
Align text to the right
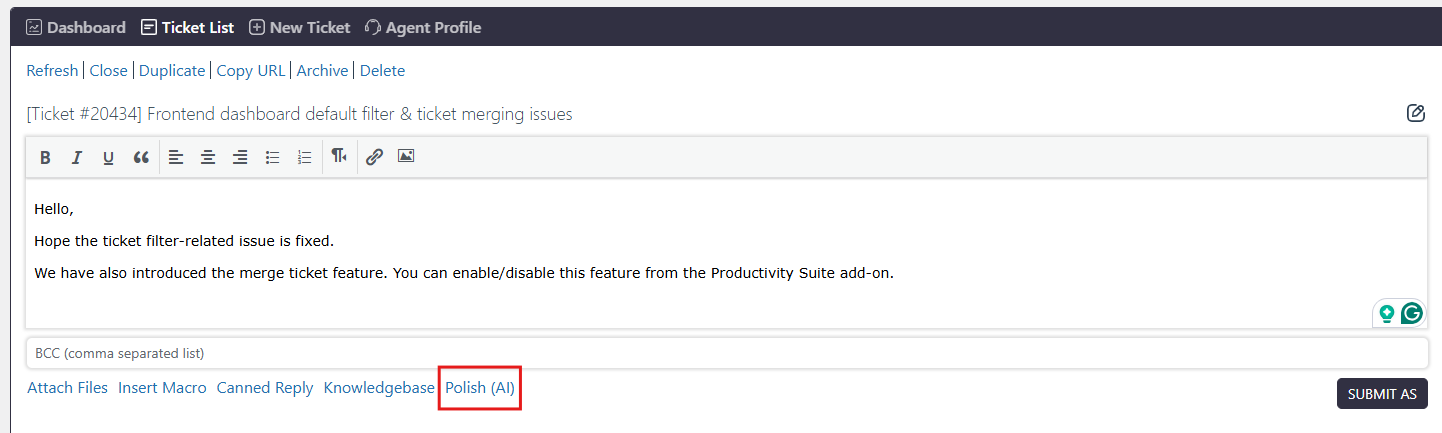(240, 157)
